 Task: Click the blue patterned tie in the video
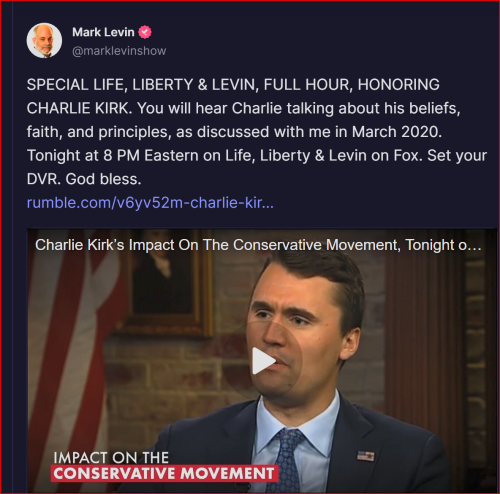pyautogui.click(x=287, y=460)
